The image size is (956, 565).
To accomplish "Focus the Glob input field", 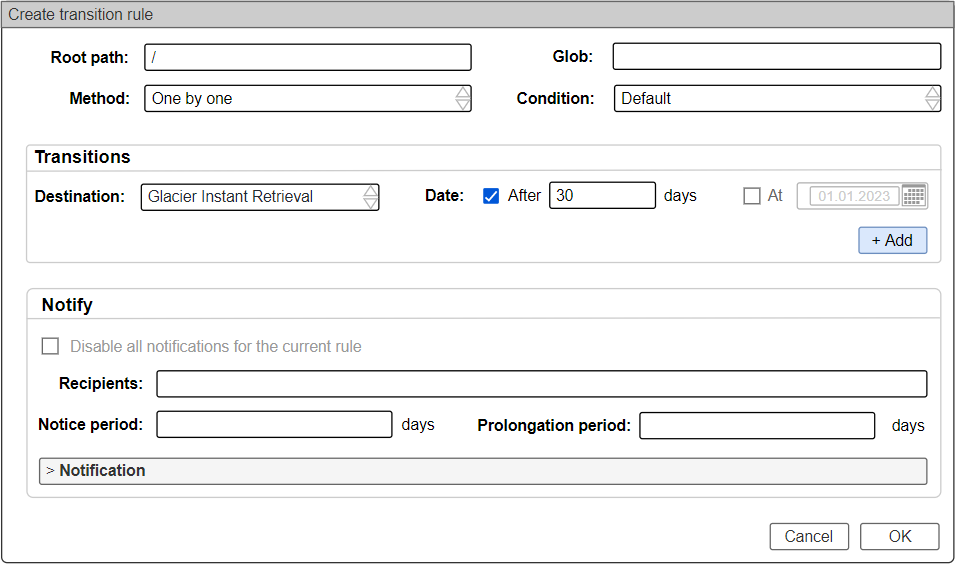I will [777, 57].
